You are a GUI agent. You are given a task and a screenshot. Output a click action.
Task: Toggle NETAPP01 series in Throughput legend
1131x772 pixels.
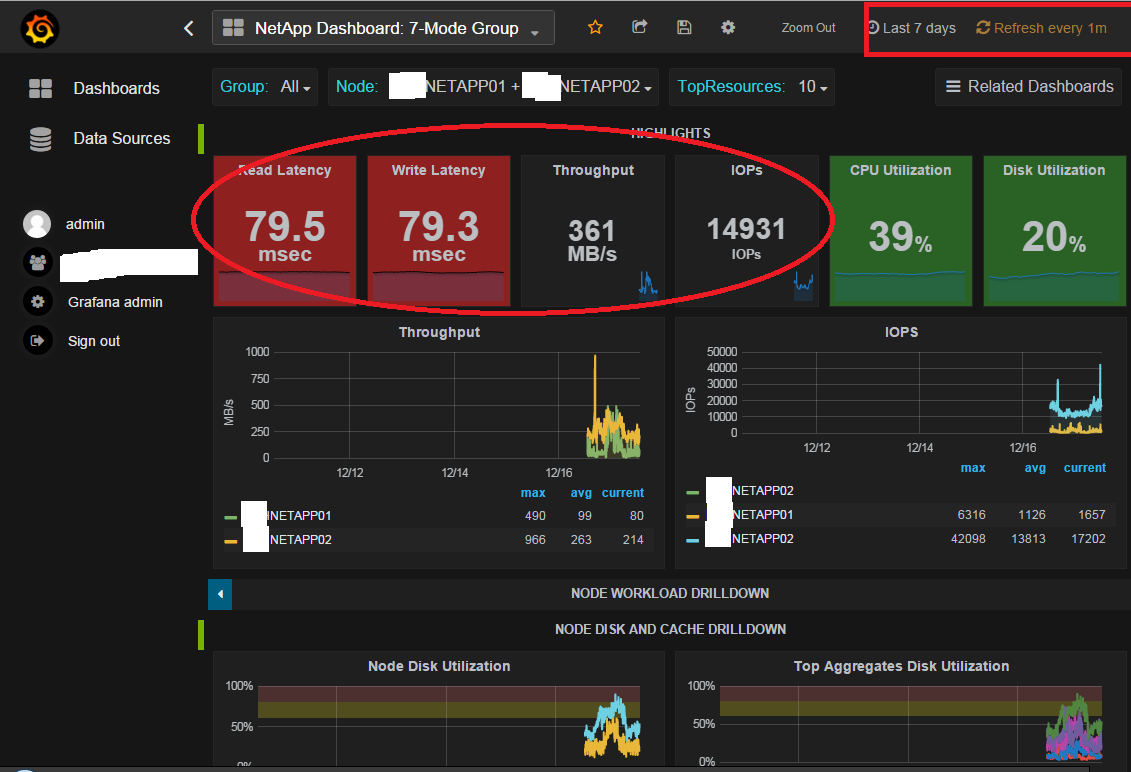[x=300, y=516]
